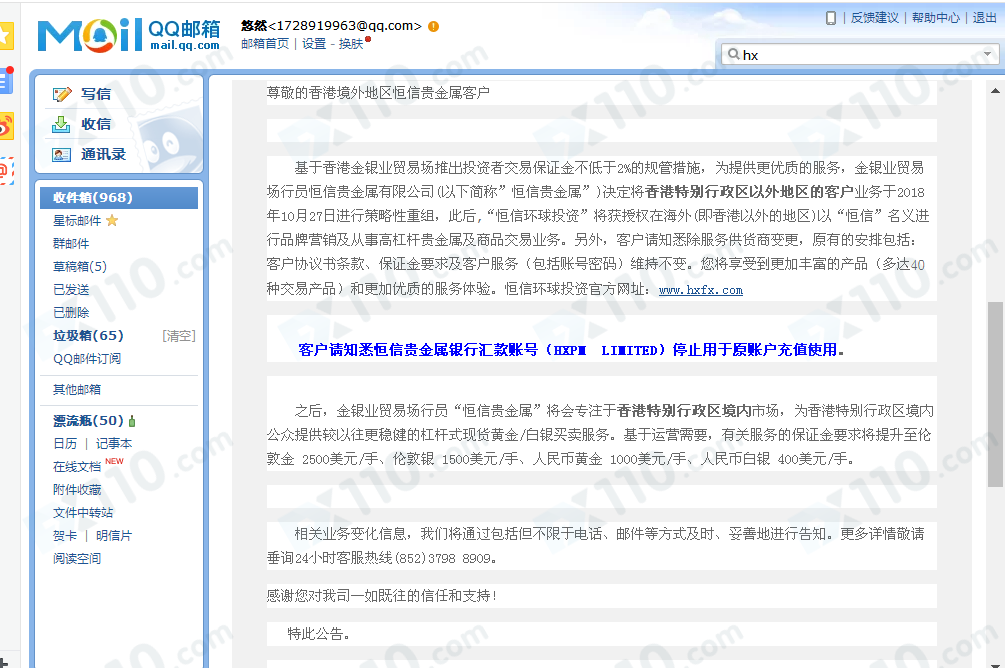
Task: Click 特此公告。 text line
Action: pyautogui.click(x=319, y=634)
